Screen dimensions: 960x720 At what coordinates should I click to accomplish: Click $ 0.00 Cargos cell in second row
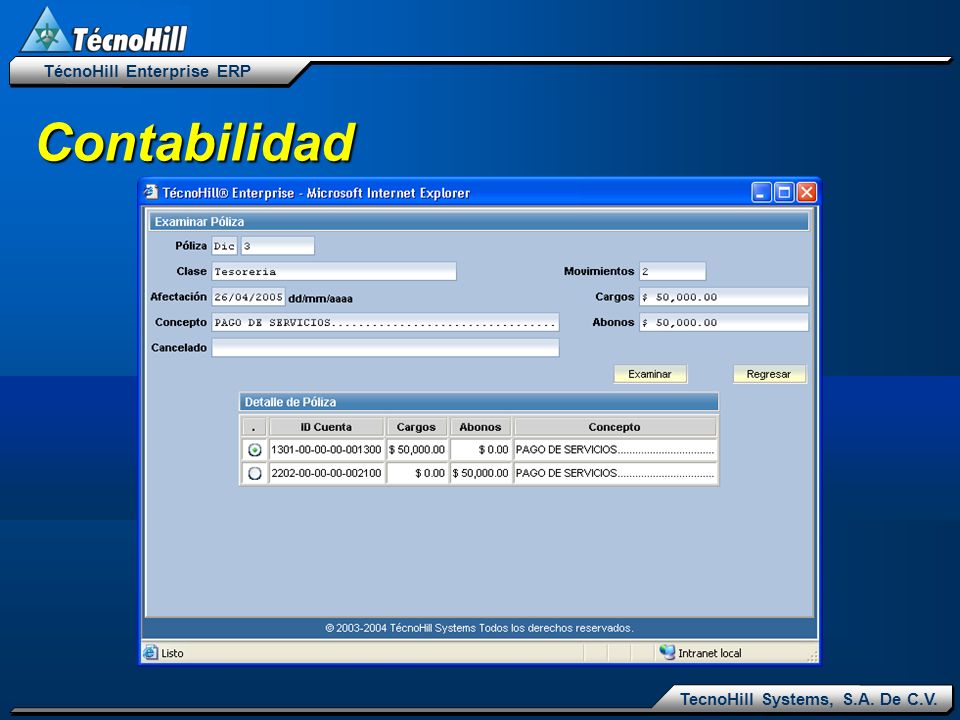(x=416, y=473)
